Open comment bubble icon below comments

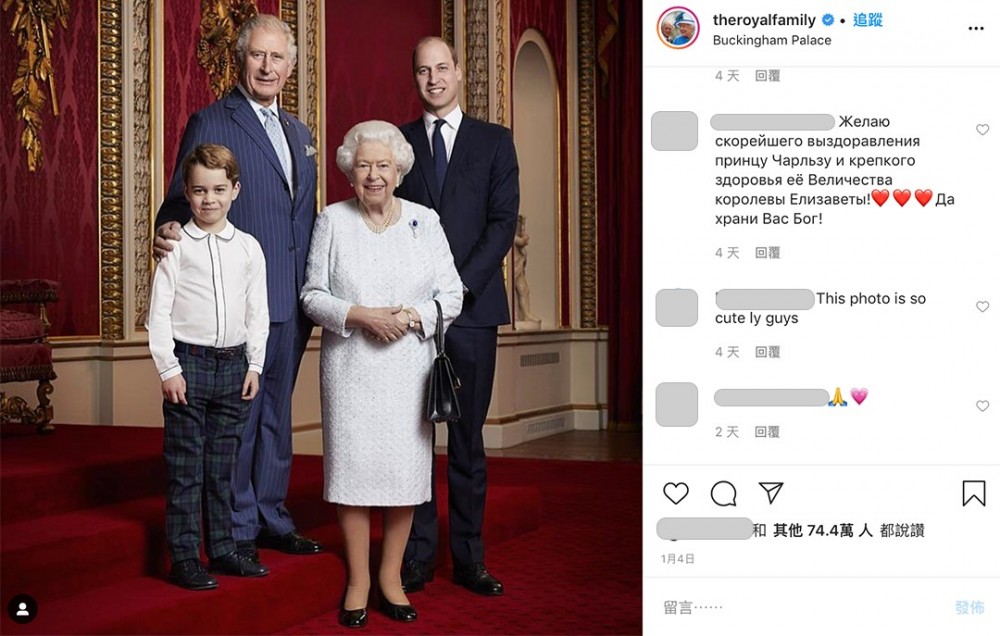click(x=723, y=493)
